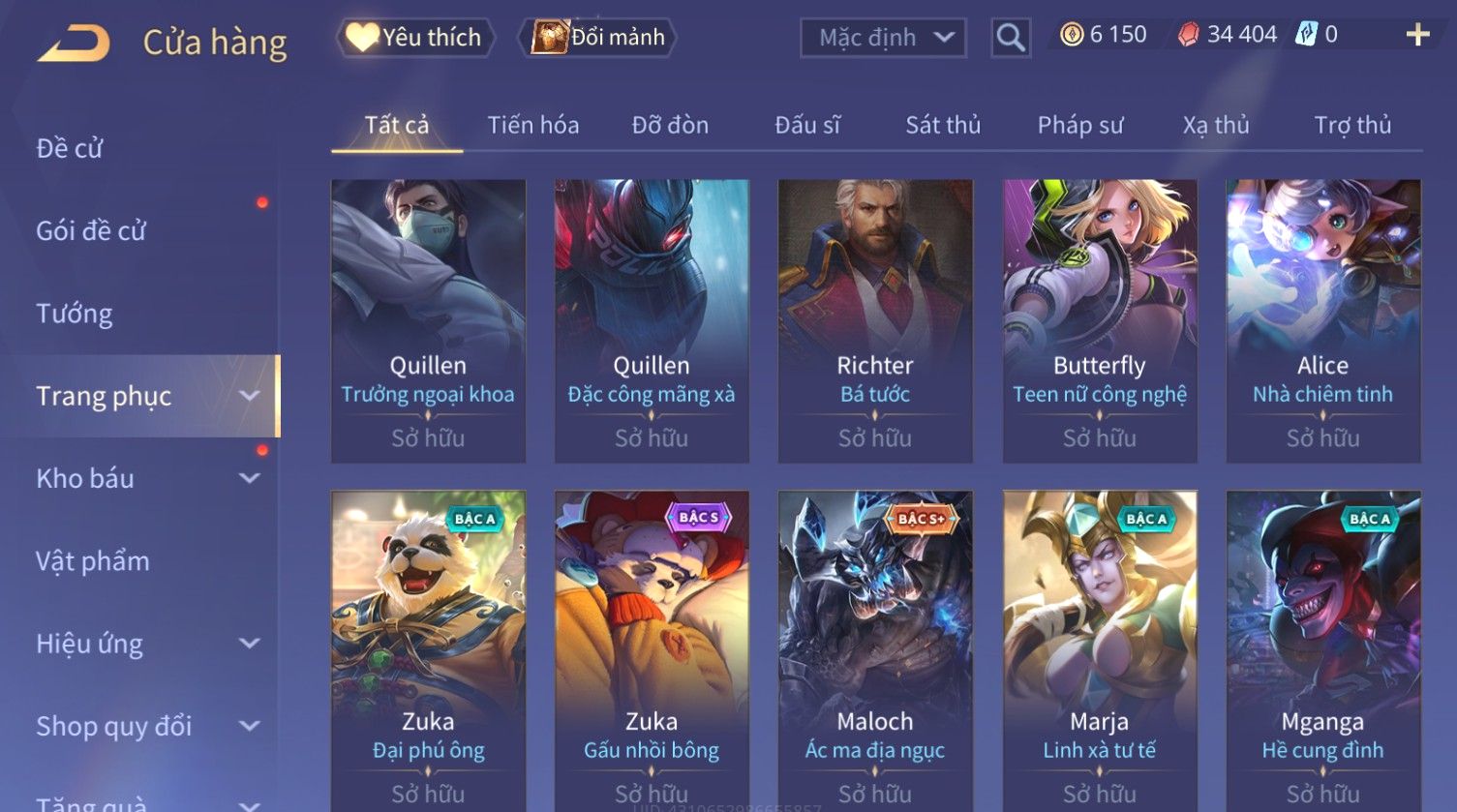Click the blue voucher currency icon
Image resolution: width=1457 pixels, height=812 pixels.
pyautogui.click(x=1306, y=35)
